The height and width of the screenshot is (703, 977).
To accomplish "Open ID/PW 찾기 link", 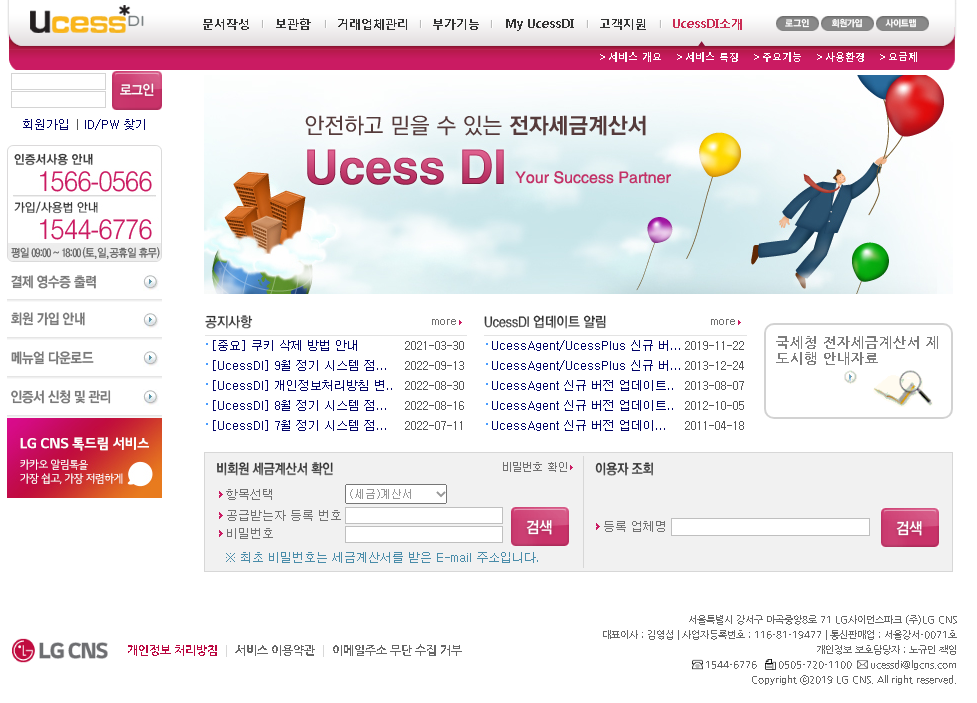I will pyautogui.click(x=115, y=124).
